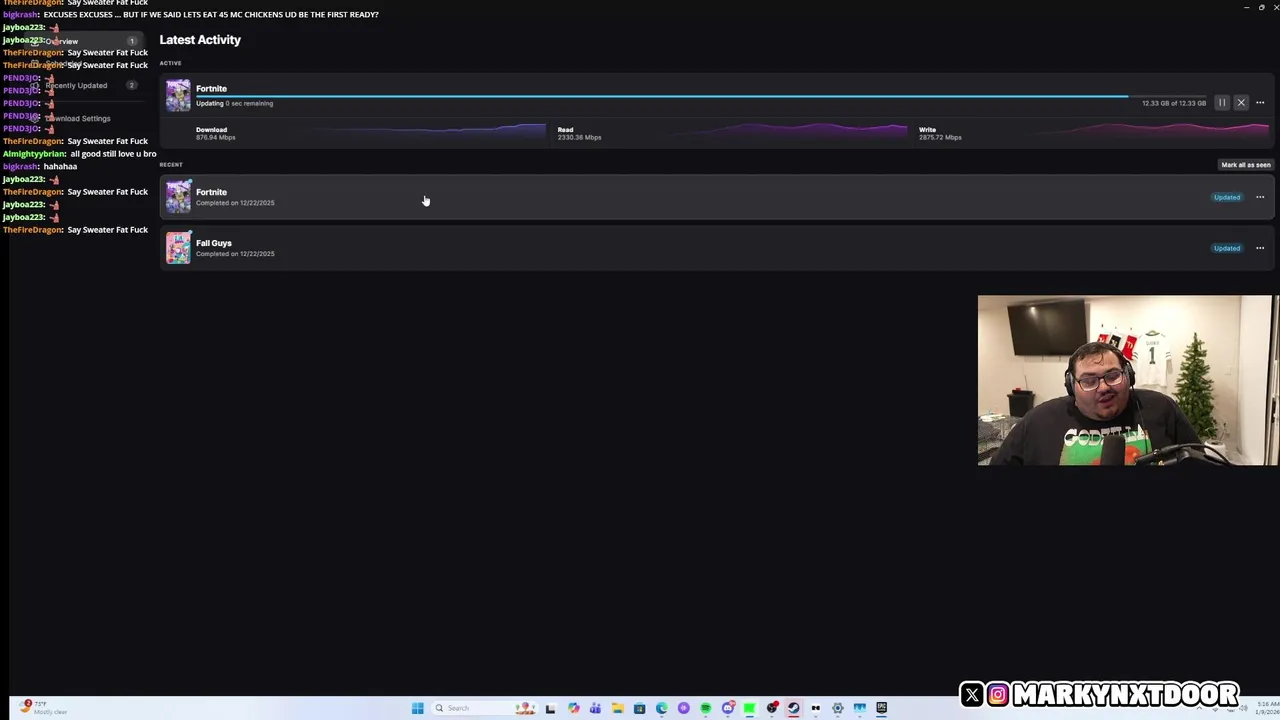Screen dimensions: 1280x720
Task: Open Task View from taskbar
Action: click(550, 708)
